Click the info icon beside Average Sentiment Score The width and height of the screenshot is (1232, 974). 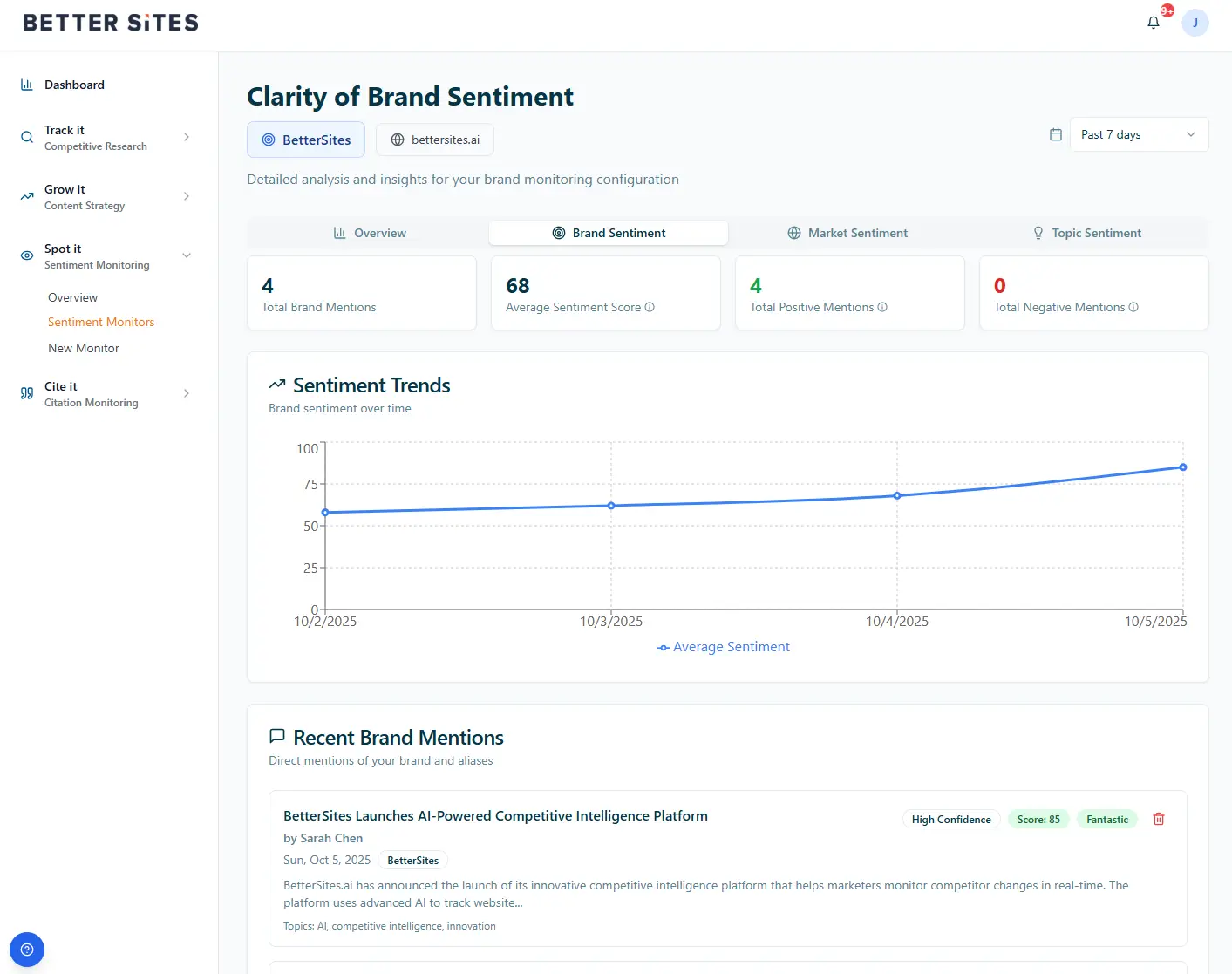click(x=650, y=307)
